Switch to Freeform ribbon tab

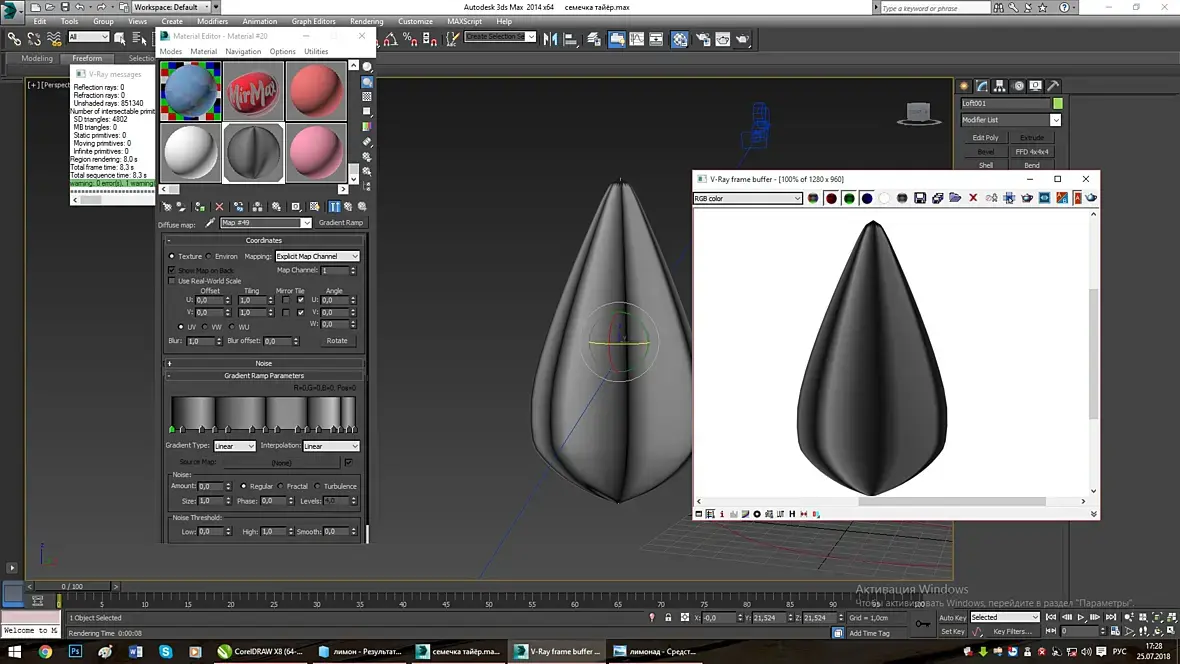87,58
